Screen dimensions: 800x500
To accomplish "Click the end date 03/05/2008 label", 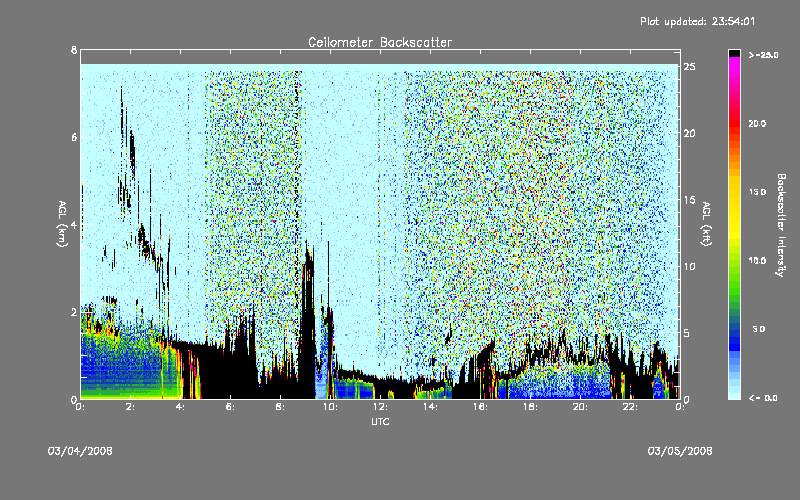I will 680,451.
